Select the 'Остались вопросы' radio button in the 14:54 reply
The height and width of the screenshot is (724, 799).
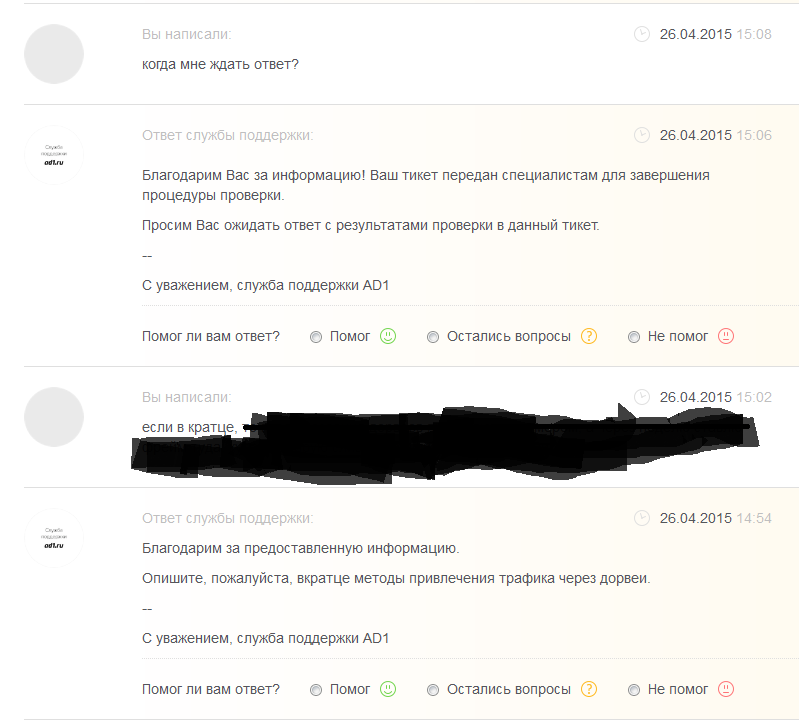433,690
